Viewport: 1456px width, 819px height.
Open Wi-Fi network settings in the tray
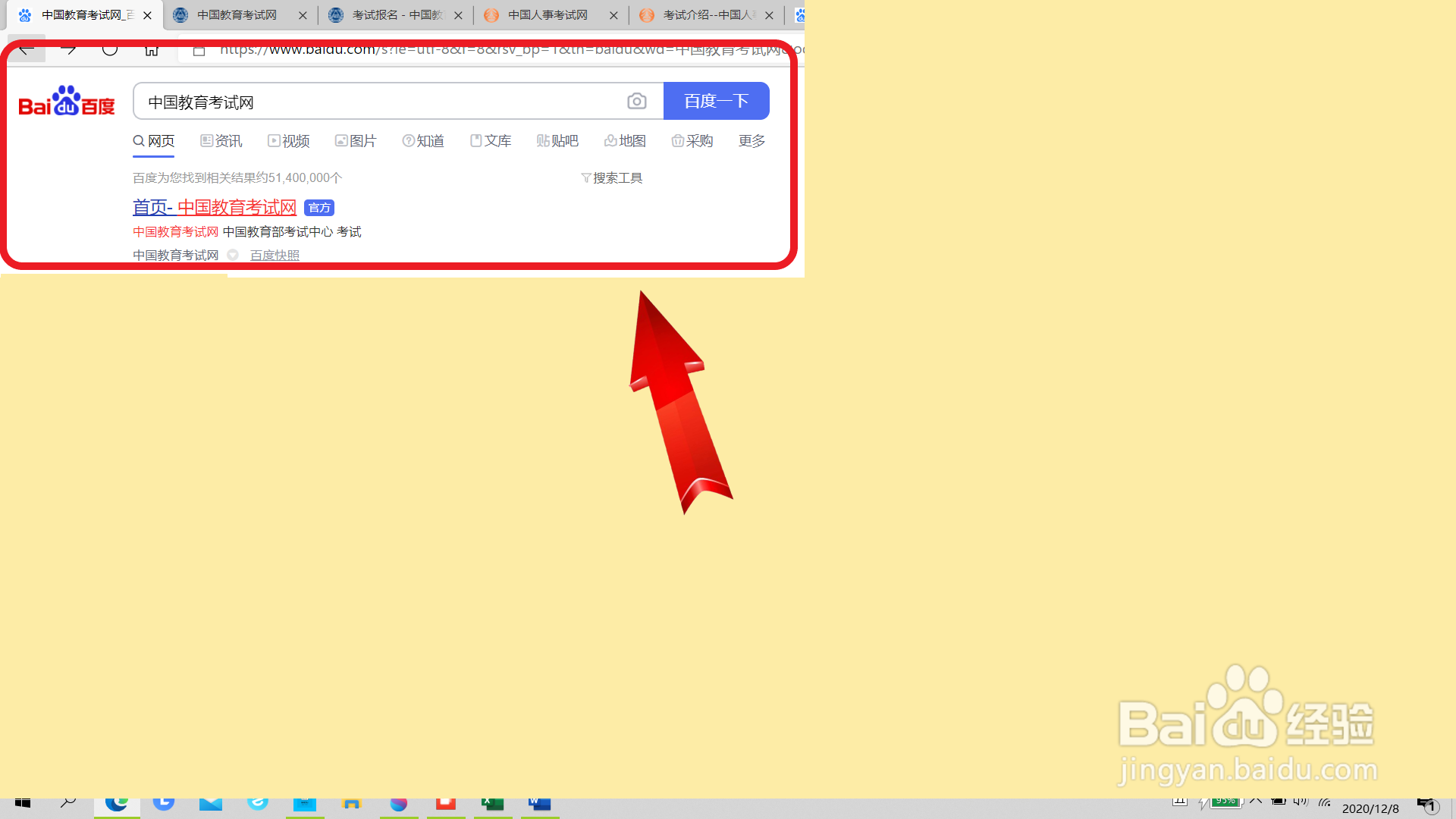[x=1325, y=802]
